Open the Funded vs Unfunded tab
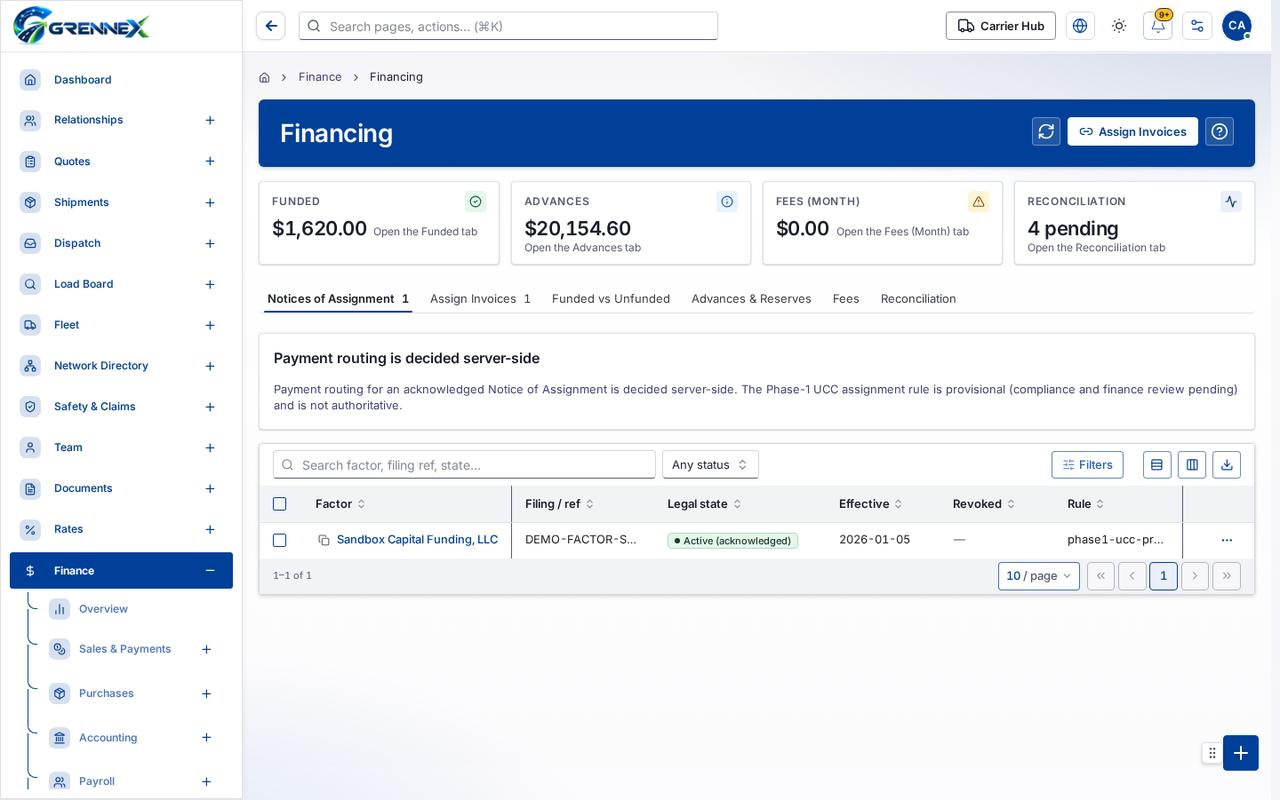 pos(611,299)
